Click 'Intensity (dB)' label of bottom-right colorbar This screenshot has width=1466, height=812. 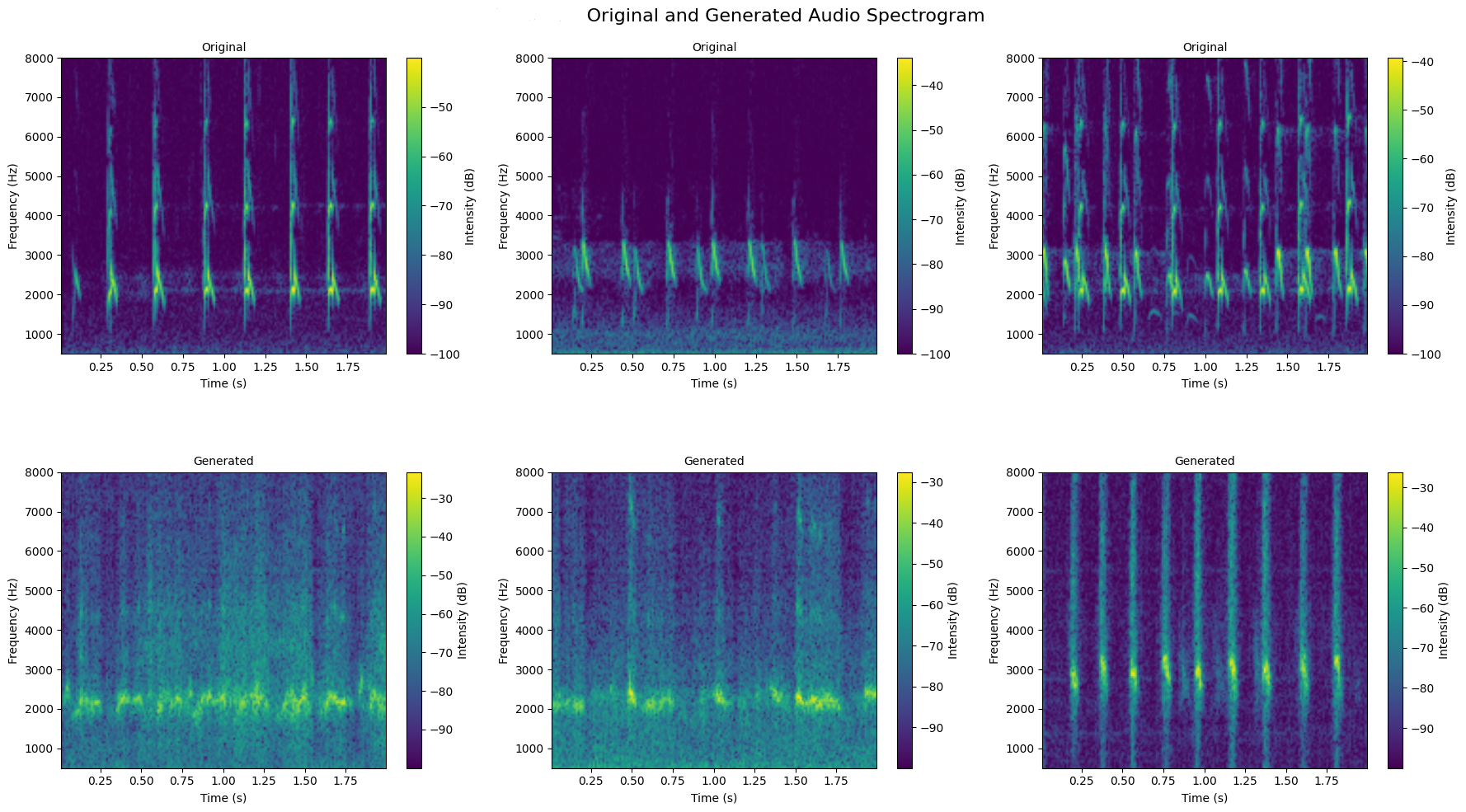click(1443, 620)
